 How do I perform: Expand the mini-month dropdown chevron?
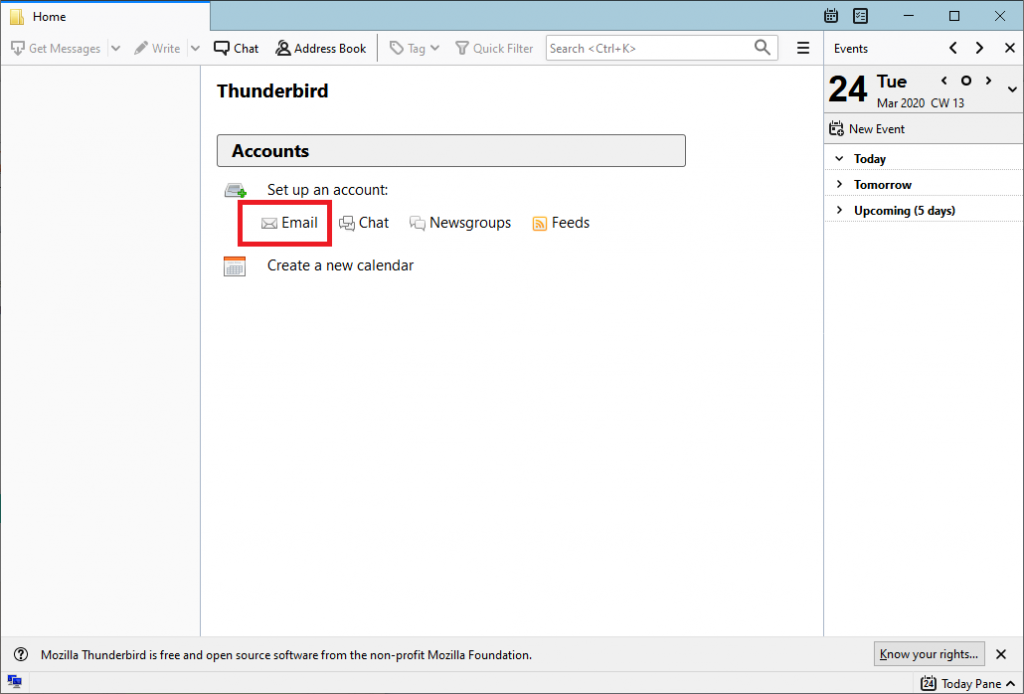[x=1012, y=89]
